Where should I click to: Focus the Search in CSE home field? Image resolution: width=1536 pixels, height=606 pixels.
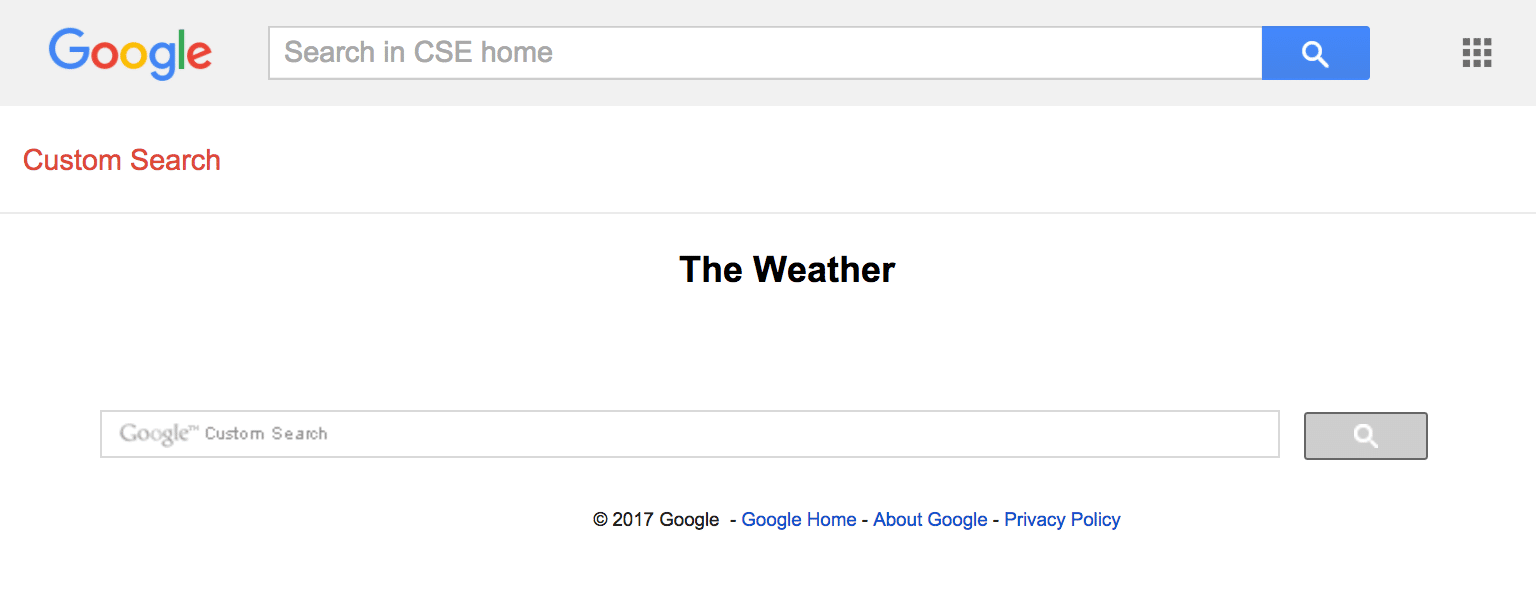coord(765,53)
